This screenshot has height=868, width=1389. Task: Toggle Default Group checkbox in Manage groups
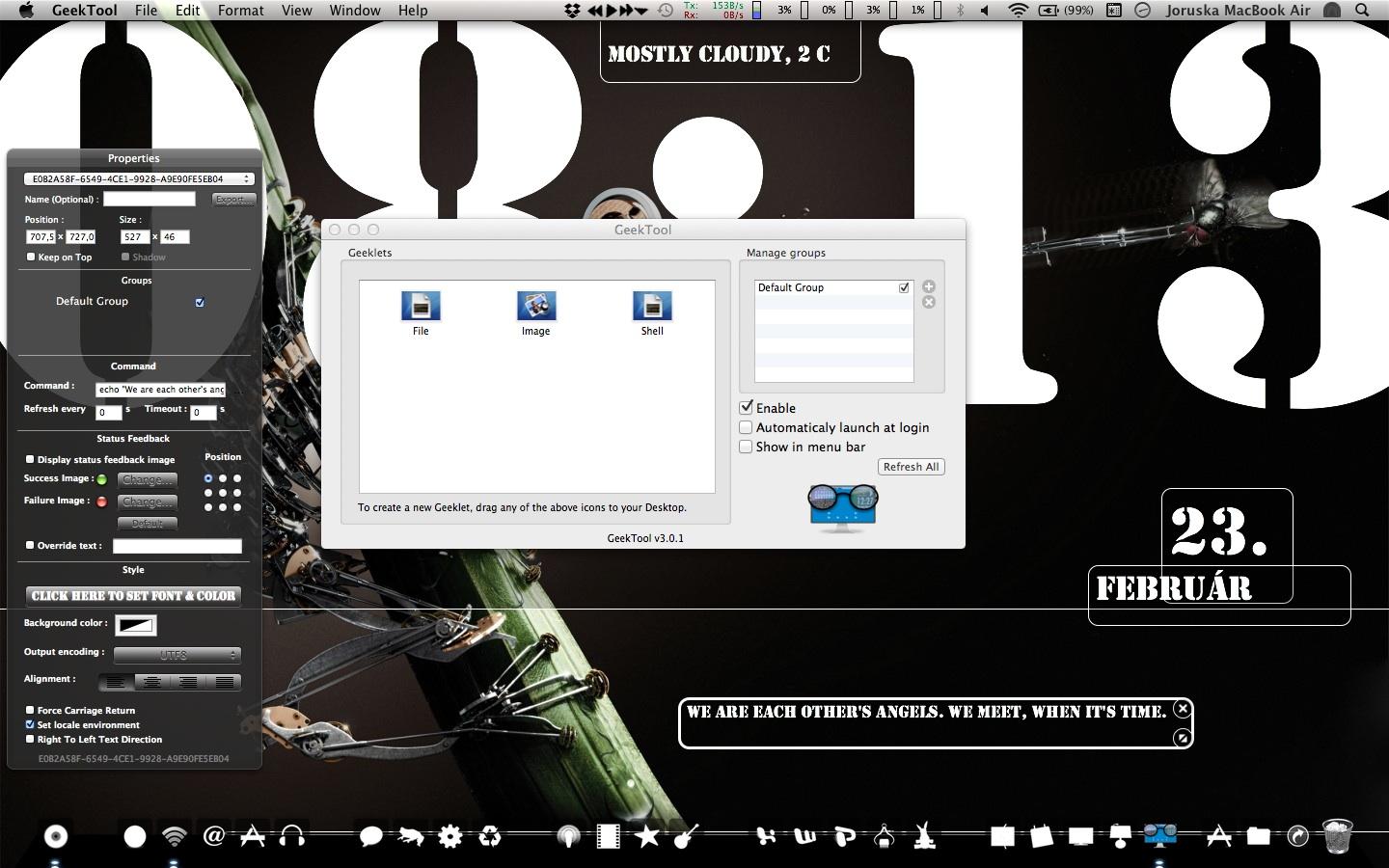tap(904, 287)
